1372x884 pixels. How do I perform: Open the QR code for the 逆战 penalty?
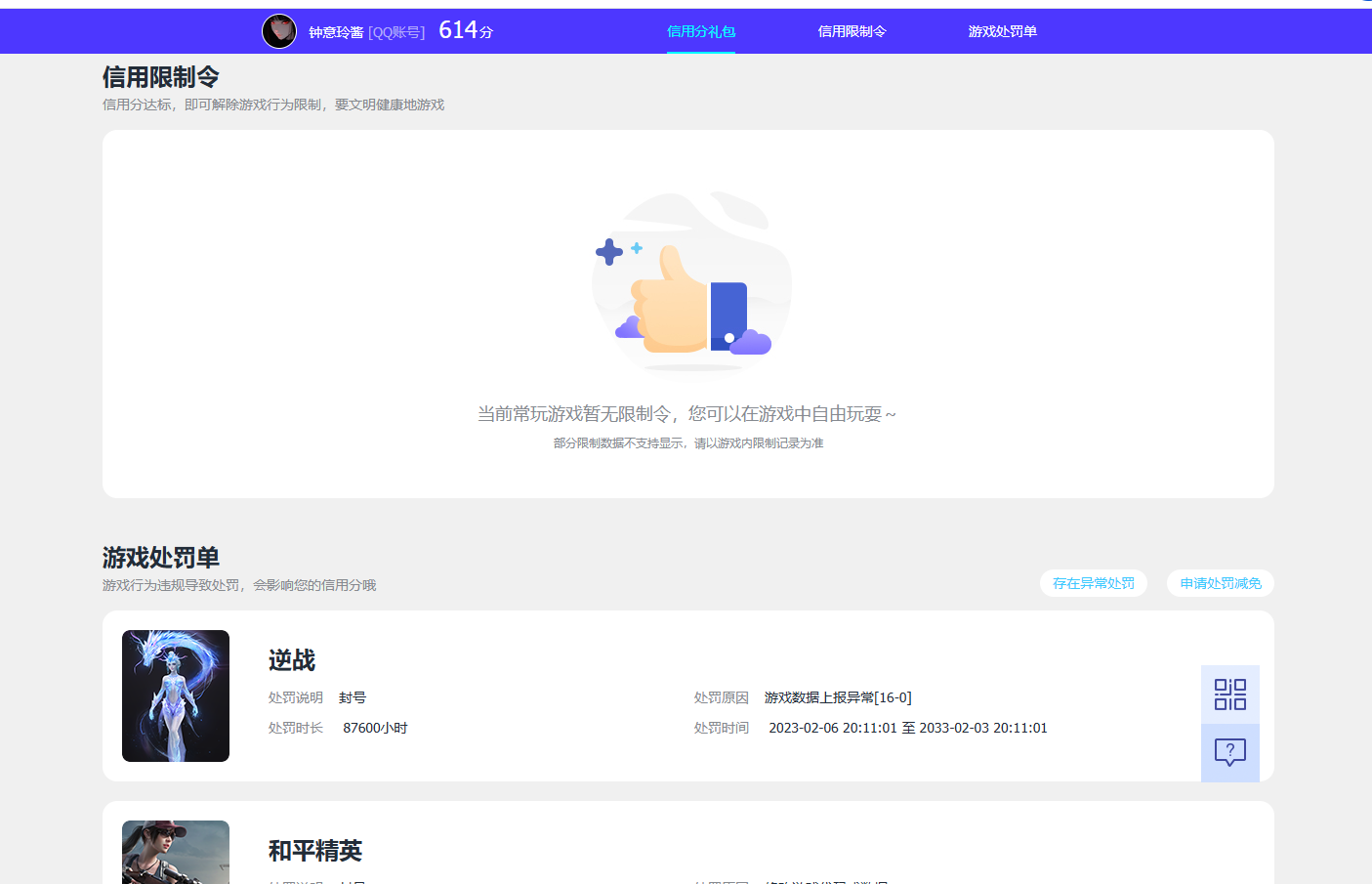tap(1229, 694)
